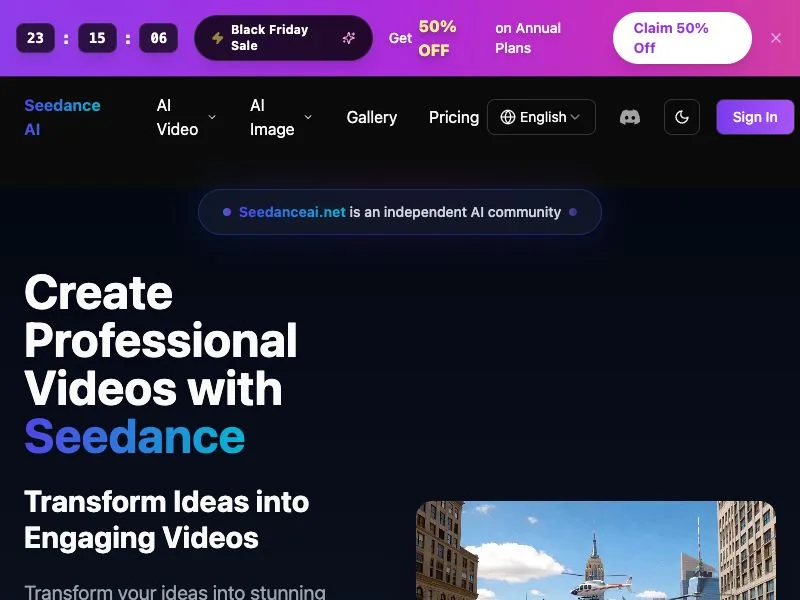Click the lightning bolt icon in sale badge

point(218,38)
